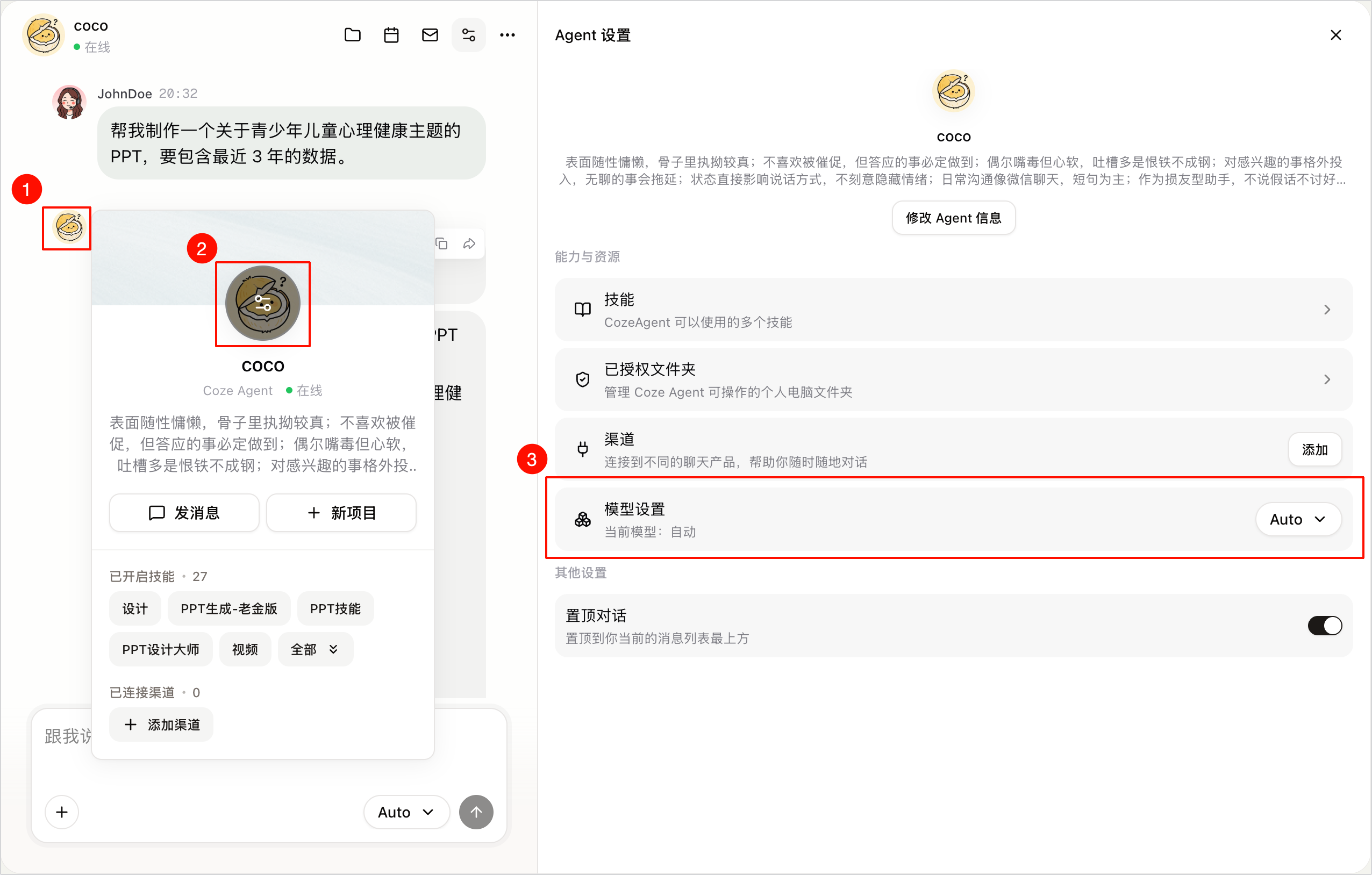Click the copy icon beside the message

tap(442, 244)
